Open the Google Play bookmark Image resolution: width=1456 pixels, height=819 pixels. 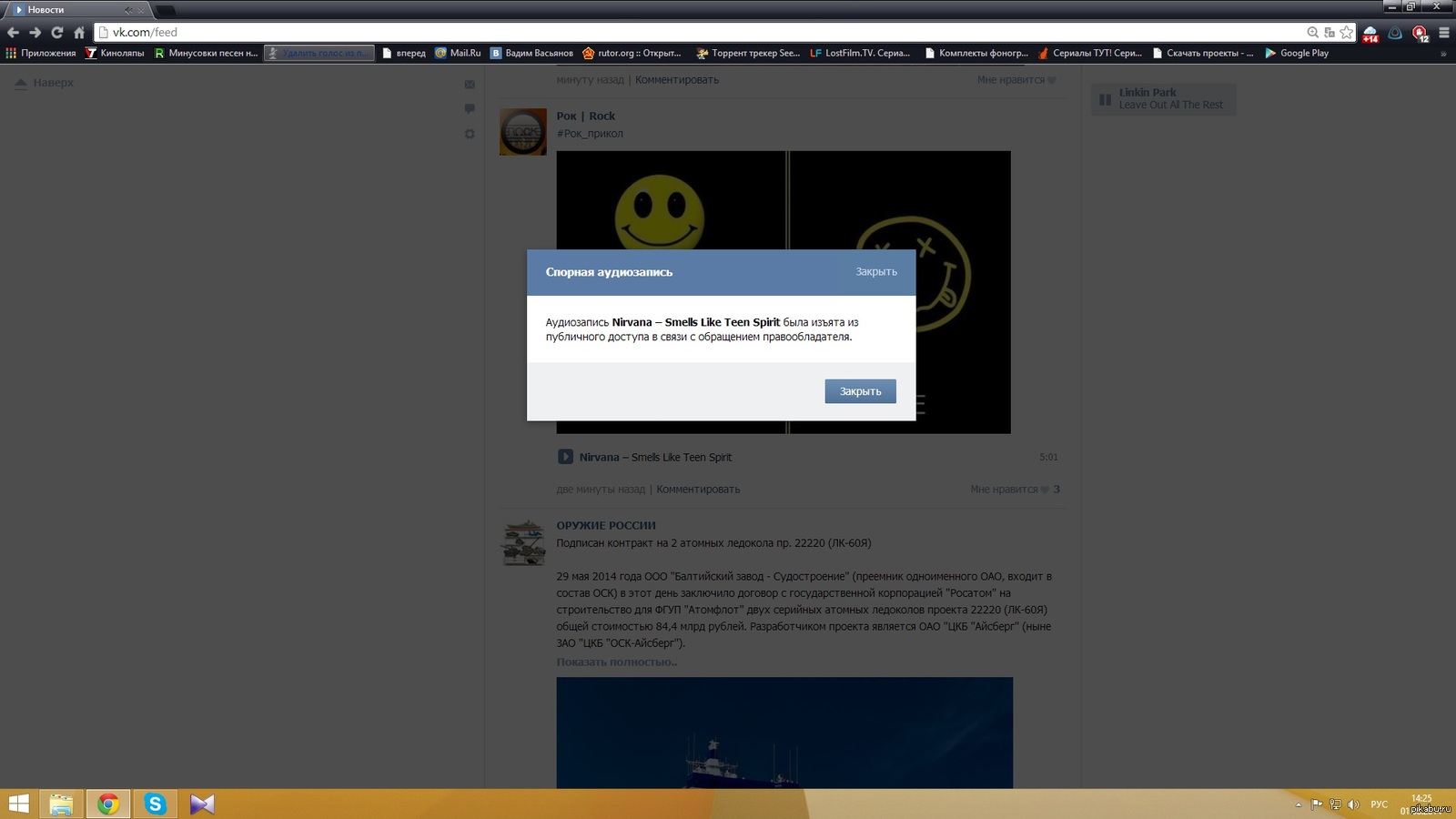click(1297, 54)
